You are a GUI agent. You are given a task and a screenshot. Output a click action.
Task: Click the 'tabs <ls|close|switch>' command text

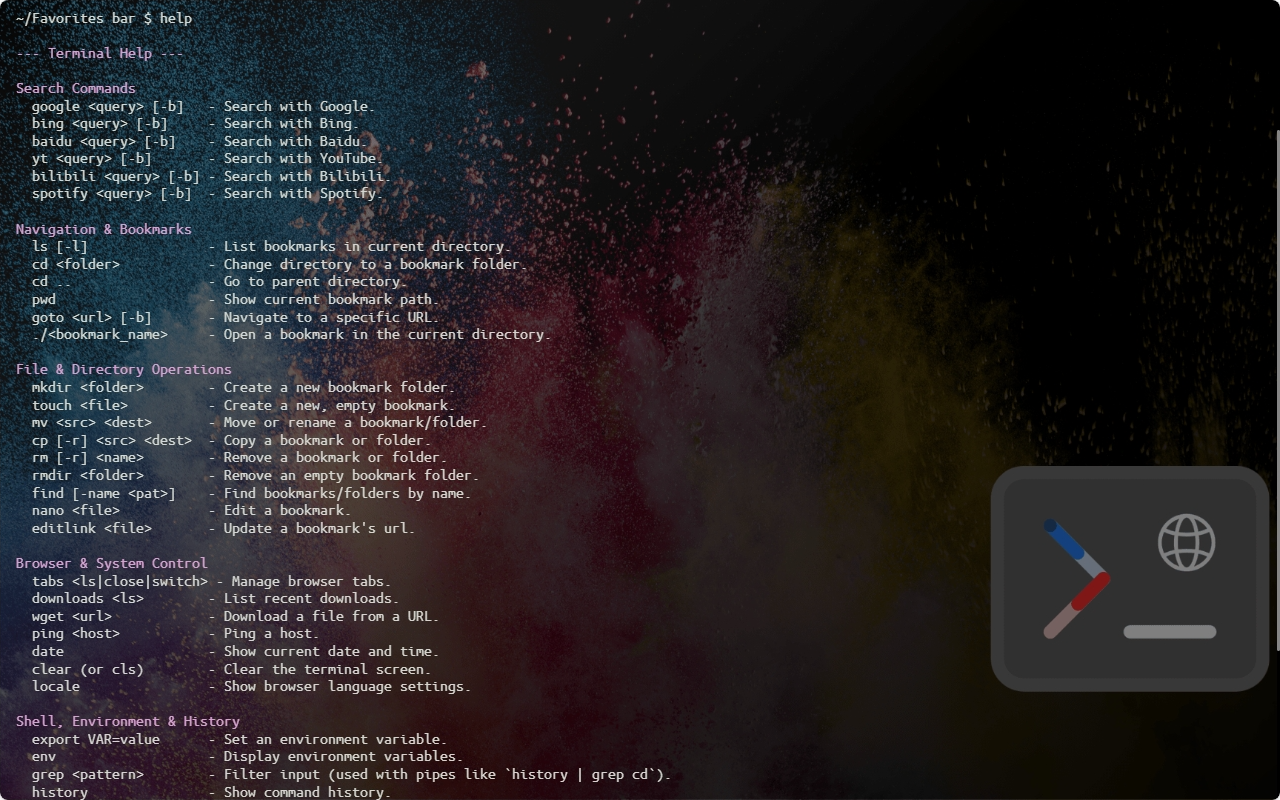(120, 581)
